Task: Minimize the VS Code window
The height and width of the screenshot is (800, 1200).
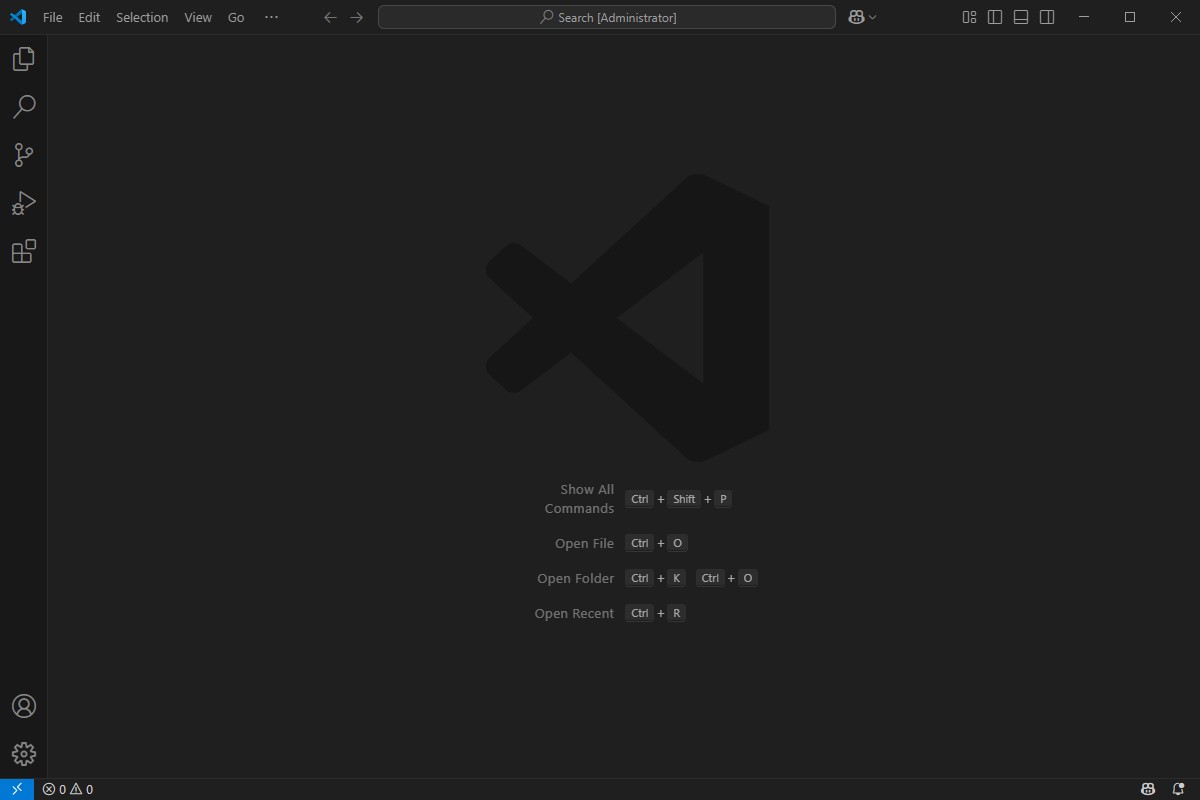Action: coord(1085,17)
